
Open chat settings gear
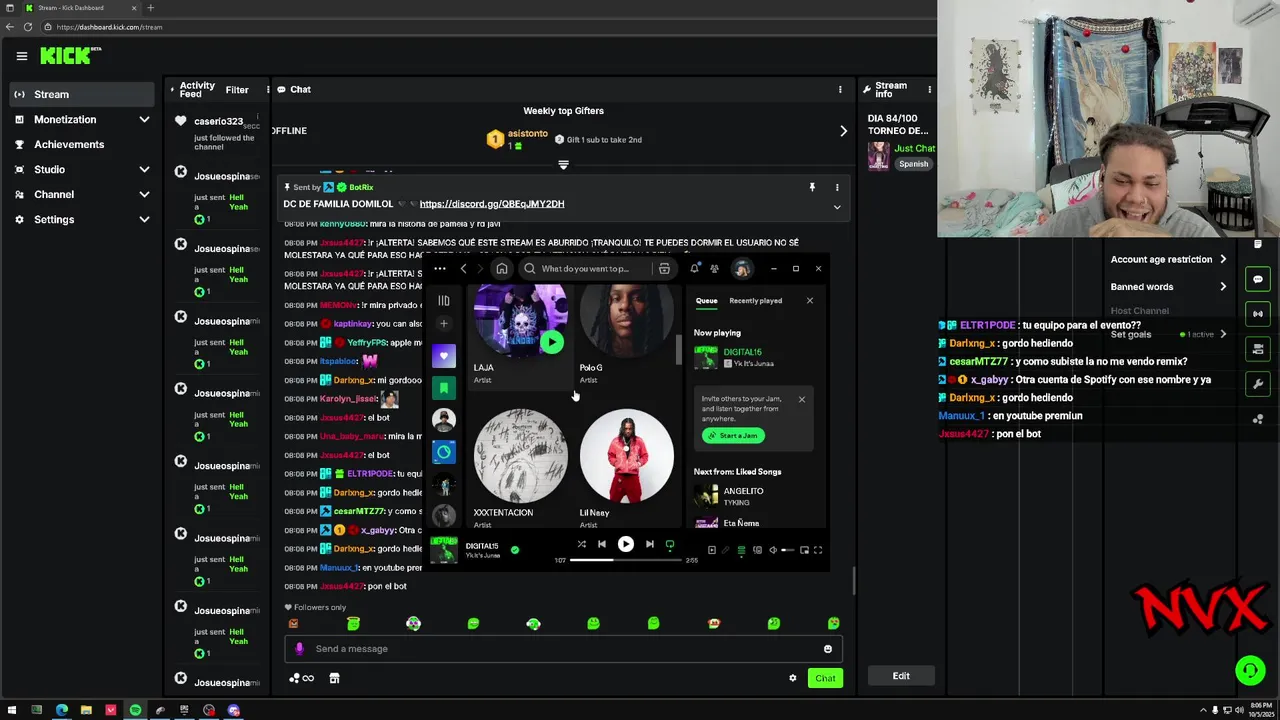pos(793,678)
